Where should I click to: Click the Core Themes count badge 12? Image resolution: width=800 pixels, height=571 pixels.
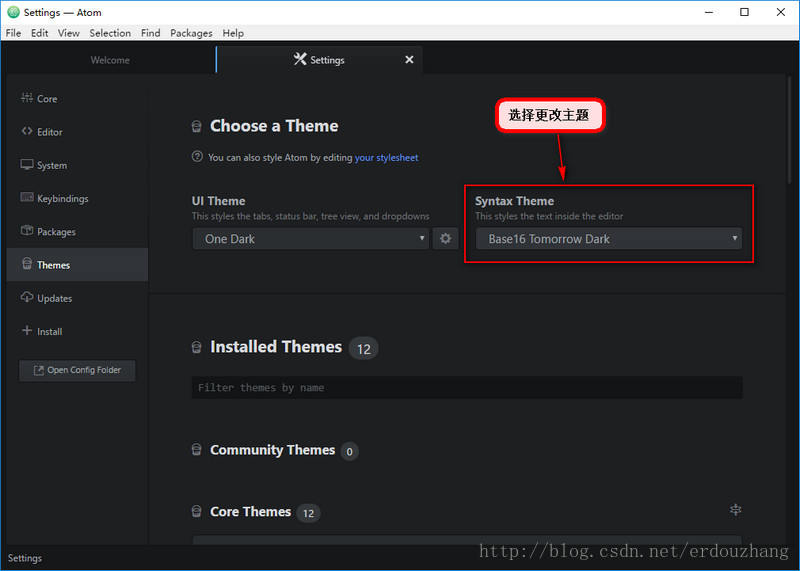pyautogui.click(x=308, y=513)
